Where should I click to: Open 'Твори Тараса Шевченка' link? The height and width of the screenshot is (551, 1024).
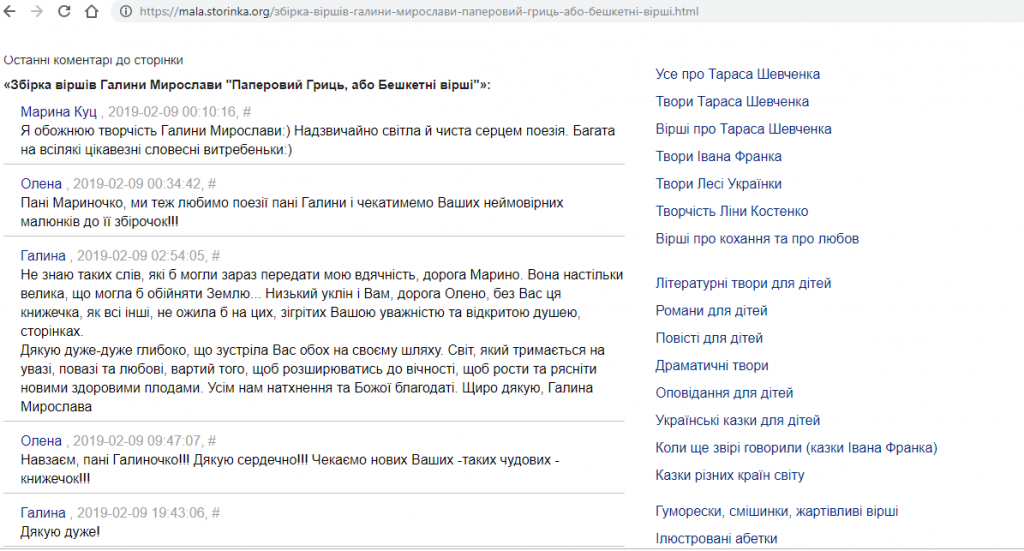point(732,101)
